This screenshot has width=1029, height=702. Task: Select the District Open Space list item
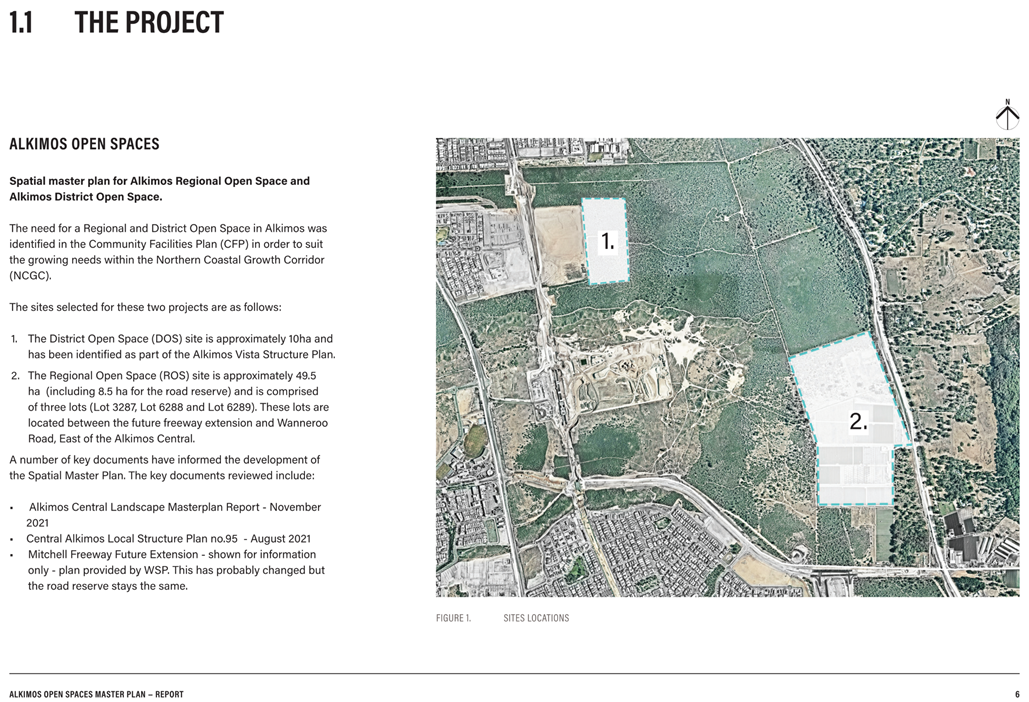click(x=180, y=347)
